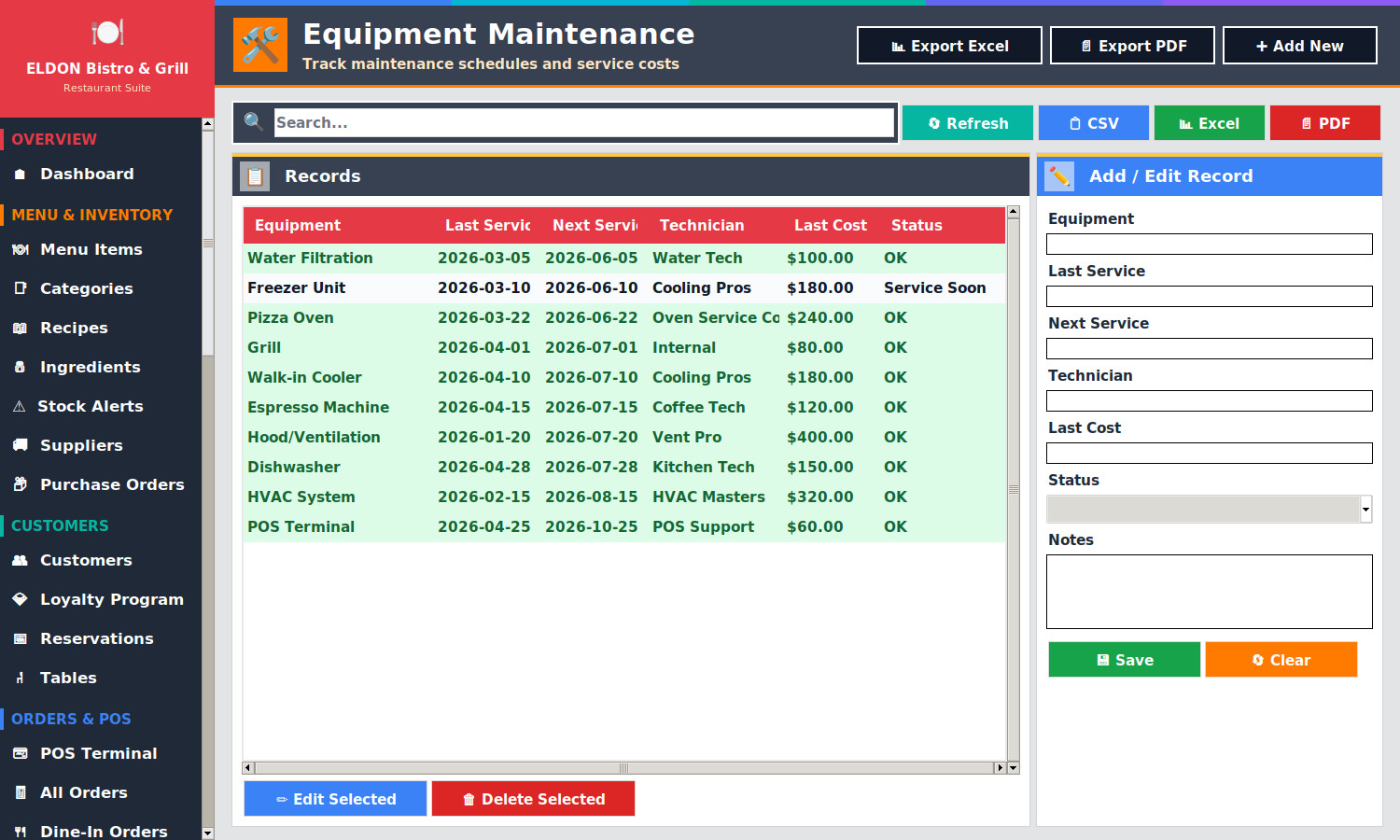The height and width of the screenshot is (840, 1400).
Task: Click table vertical scrollbar up arrow
Action: [1013, 212]
